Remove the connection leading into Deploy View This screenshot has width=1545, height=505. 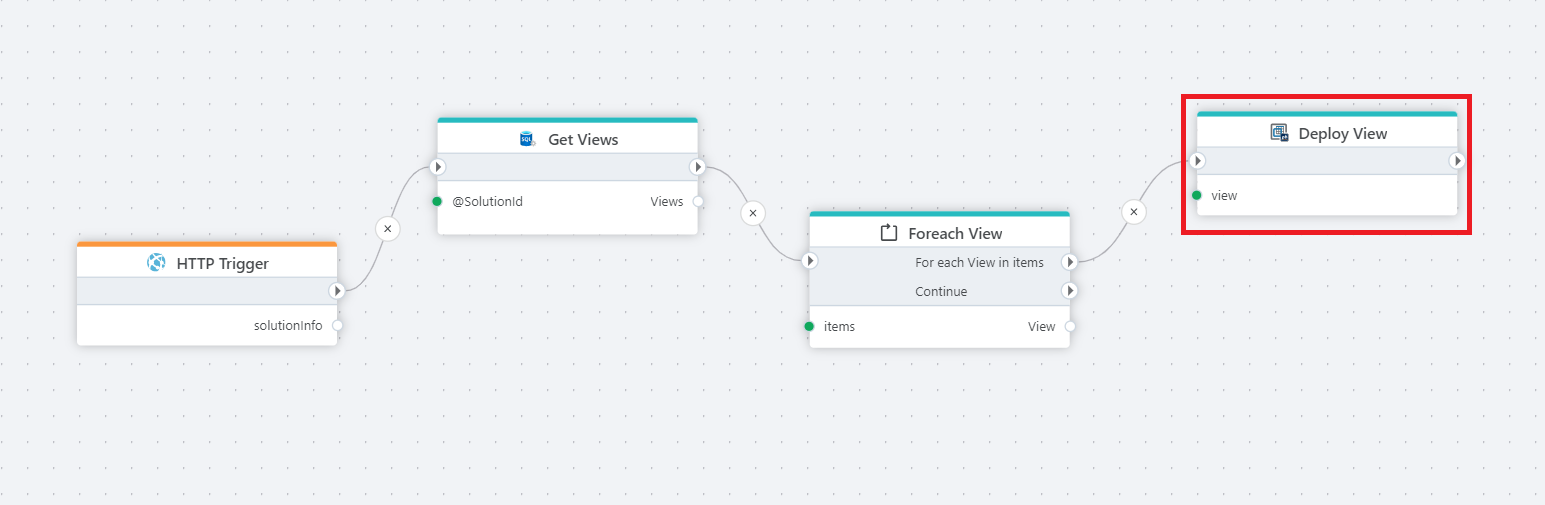(1133, 212)
